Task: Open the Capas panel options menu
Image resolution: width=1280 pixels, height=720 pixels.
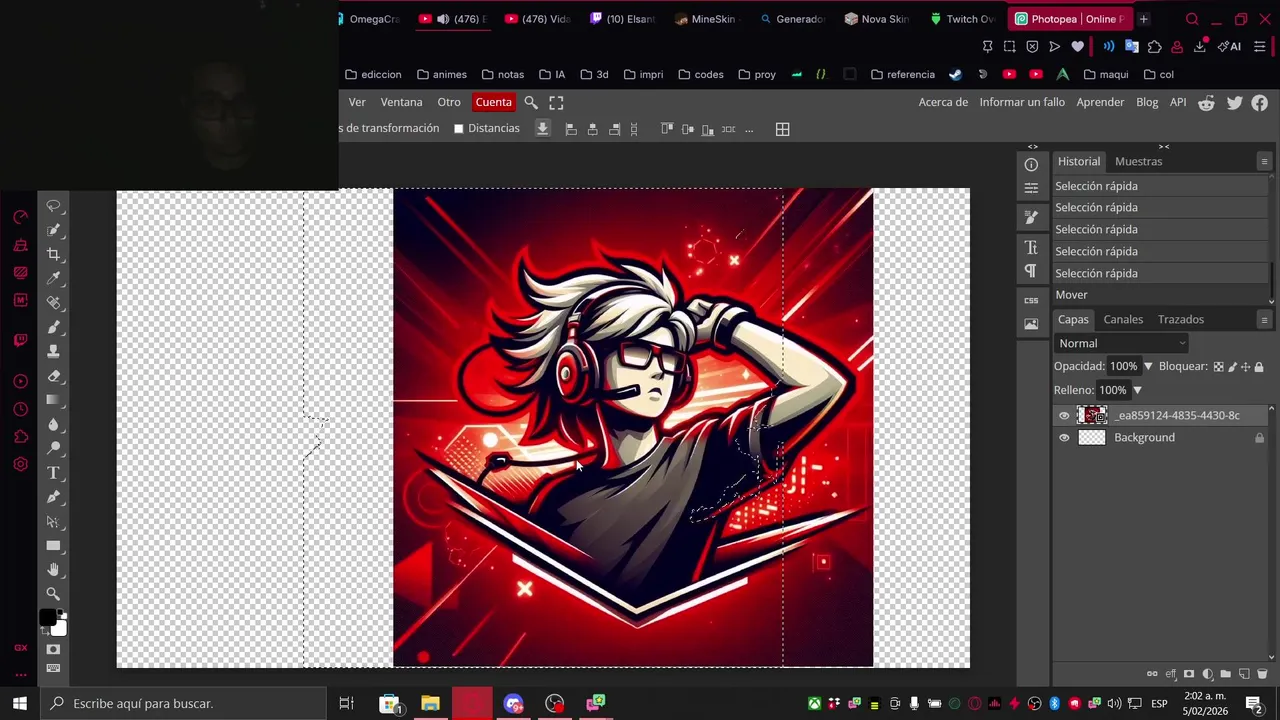Action: pyautogui.click(x=1264, y=319)
